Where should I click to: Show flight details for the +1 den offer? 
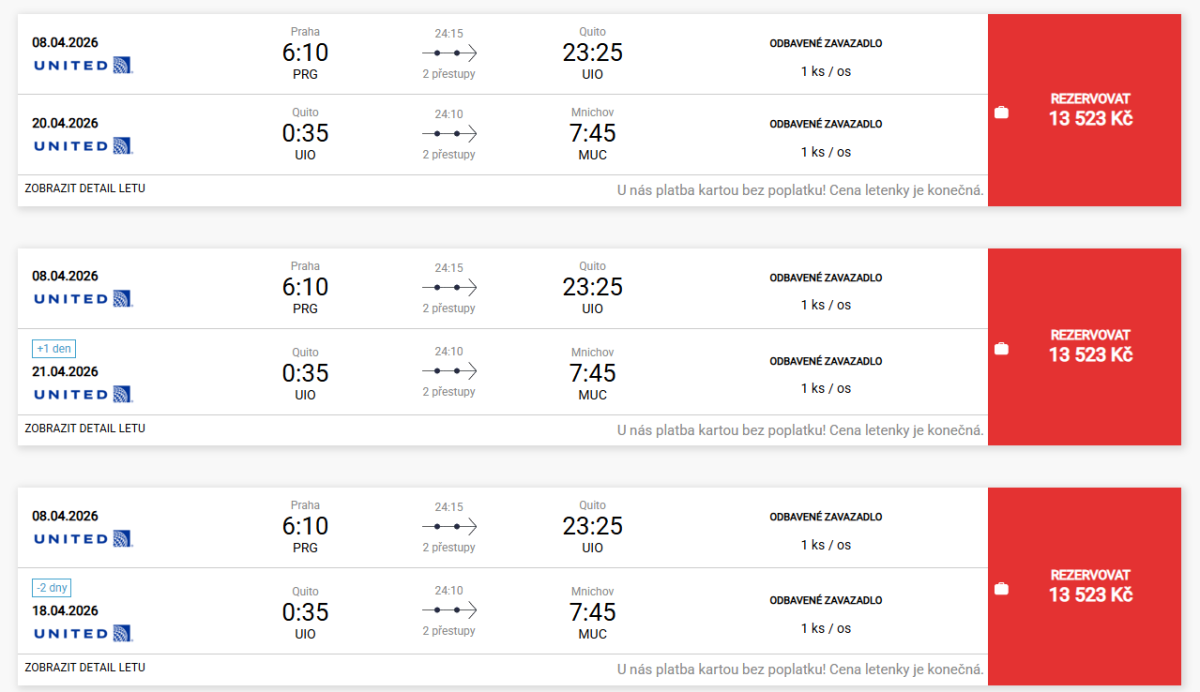tap(85, 428)
